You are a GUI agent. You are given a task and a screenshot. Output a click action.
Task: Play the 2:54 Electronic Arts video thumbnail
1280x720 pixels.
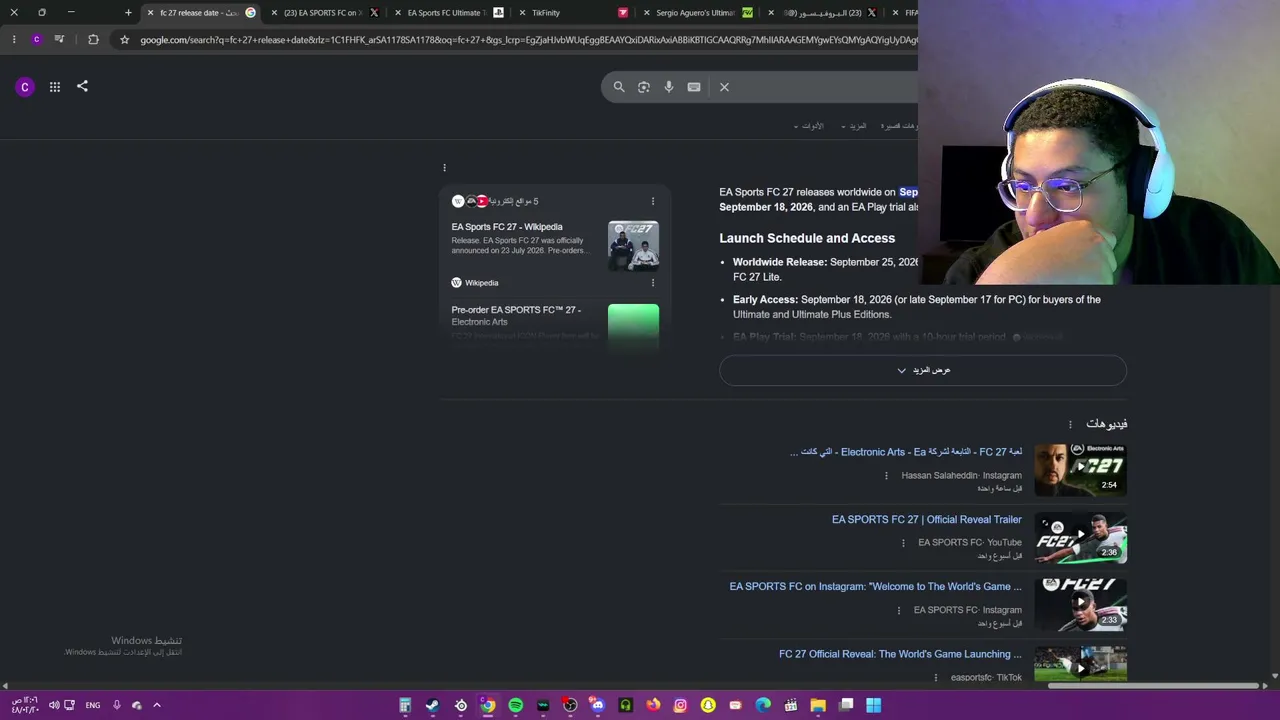coord(1080,470)
